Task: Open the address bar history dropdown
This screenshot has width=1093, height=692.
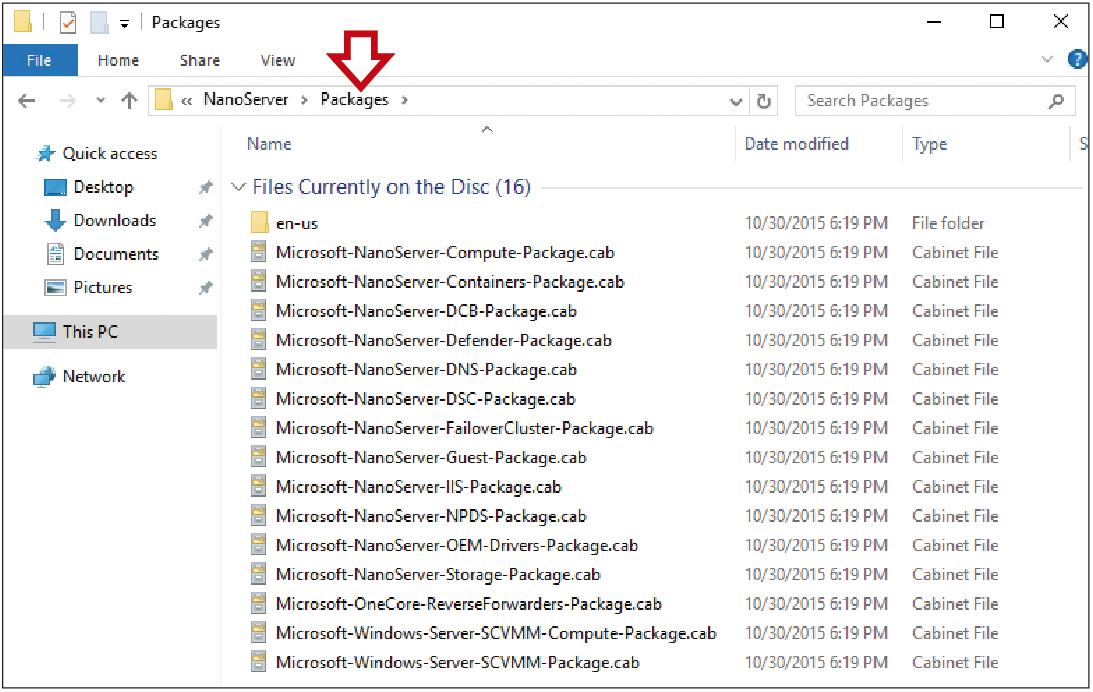Action: tap(735, 102)
